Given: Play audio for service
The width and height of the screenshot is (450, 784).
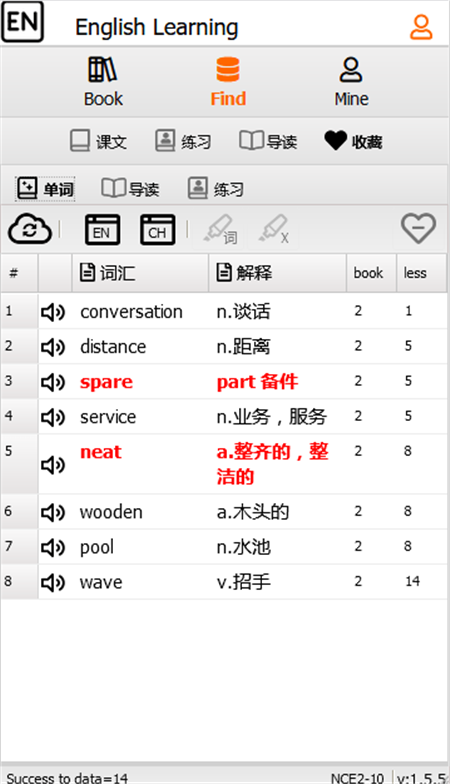Looking at the screenshot, I should 53,418.
